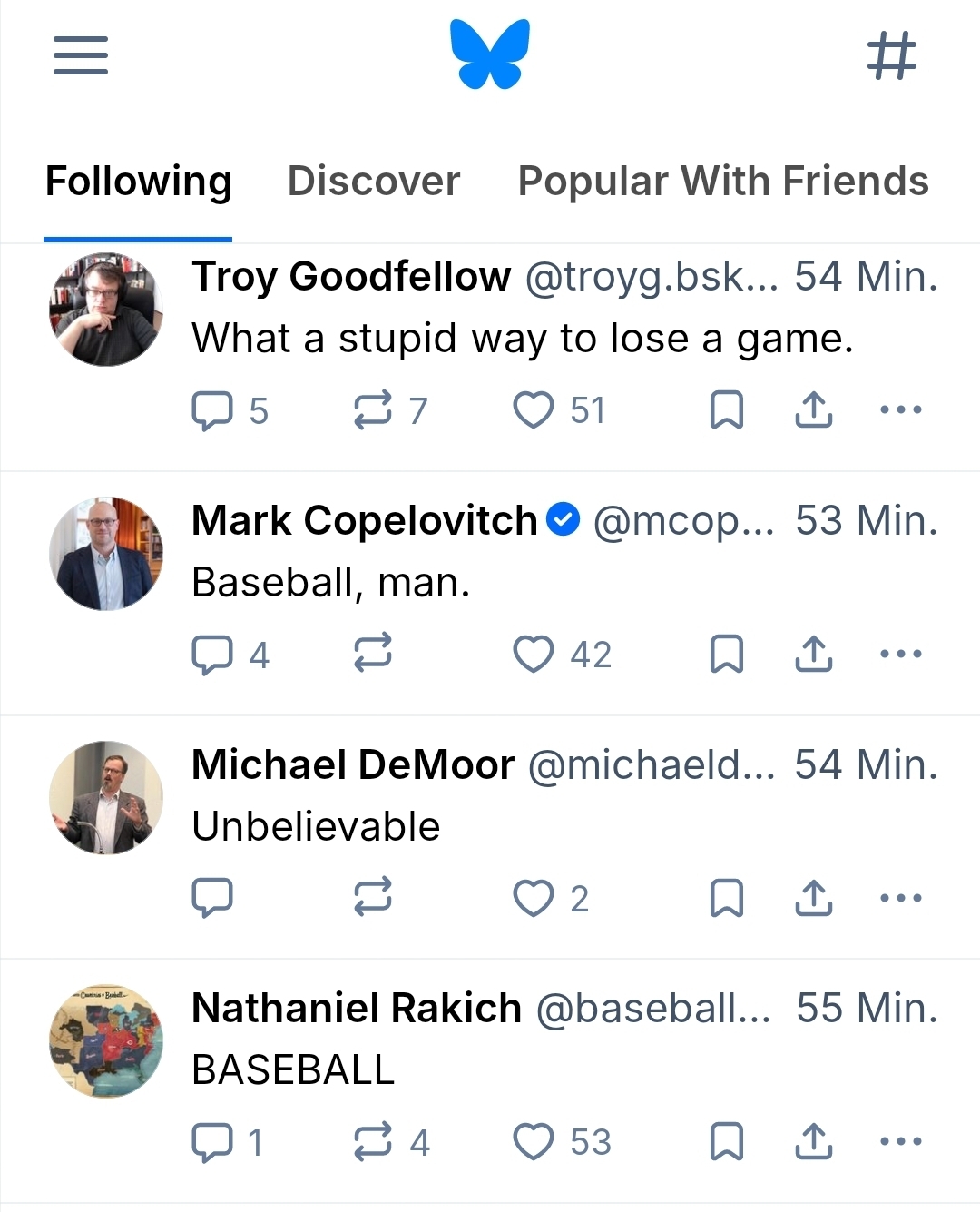Like Nathaniel Rakich's BASEBALL post
The height and width of the screenshot is (1212, 980).
click(x=534, y=1142)
